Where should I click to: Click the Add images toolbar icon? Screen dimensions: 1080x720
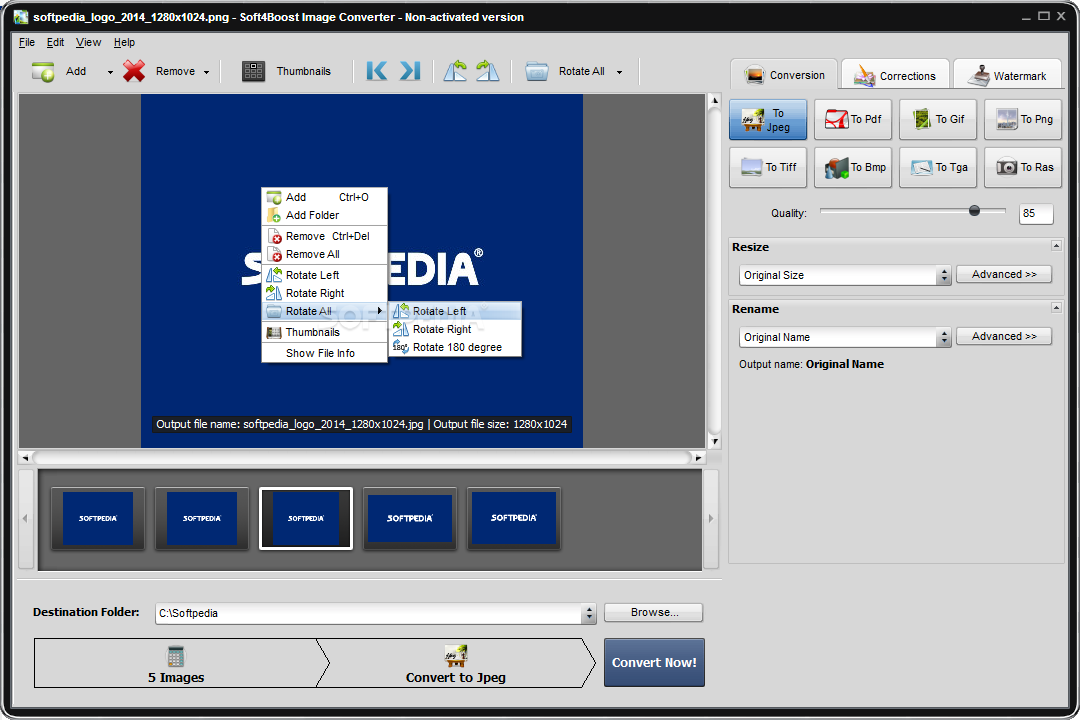[x=43, y=71]
